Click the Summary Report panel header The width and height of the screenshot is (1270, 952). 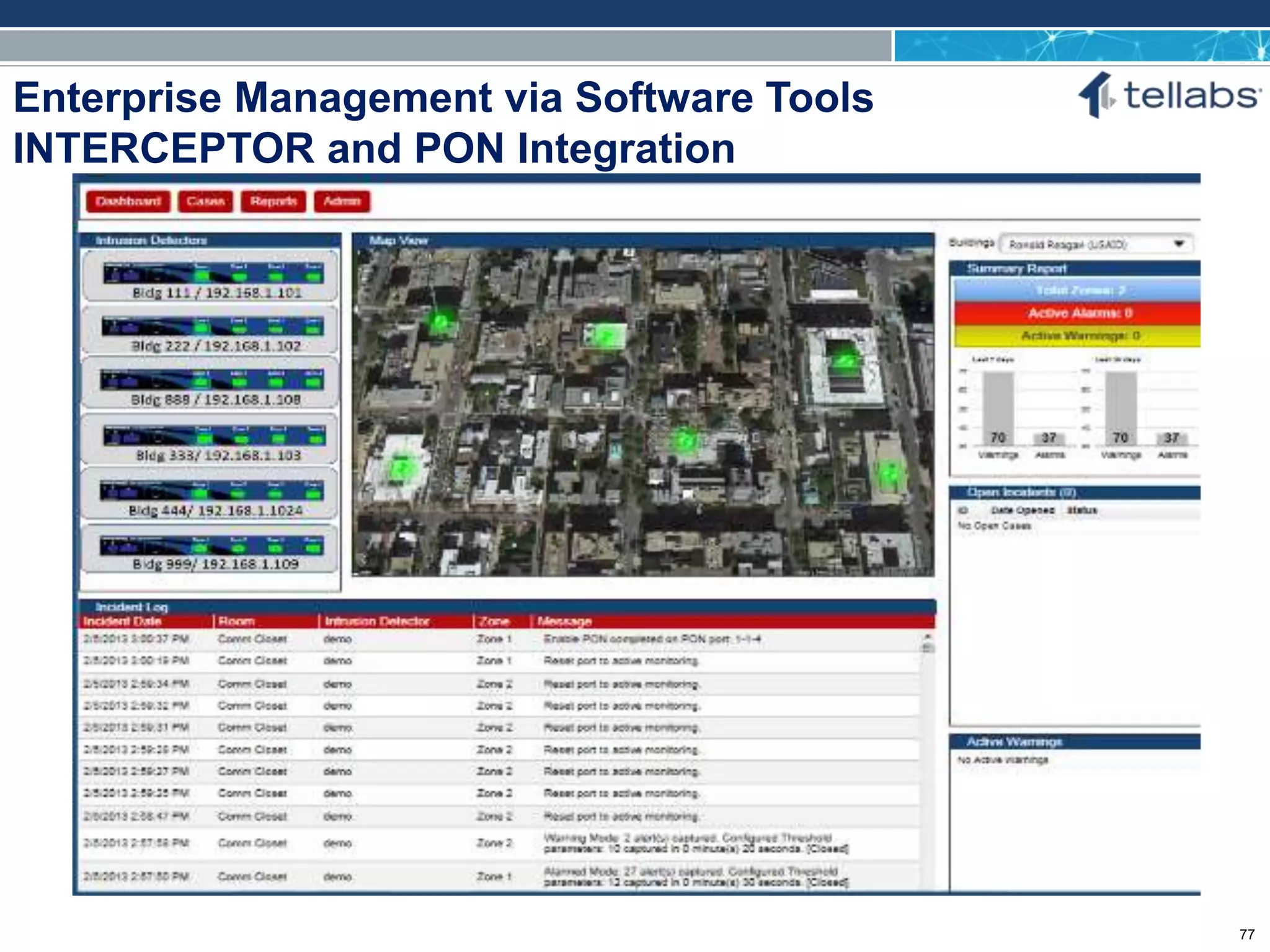coord(1075,268)
